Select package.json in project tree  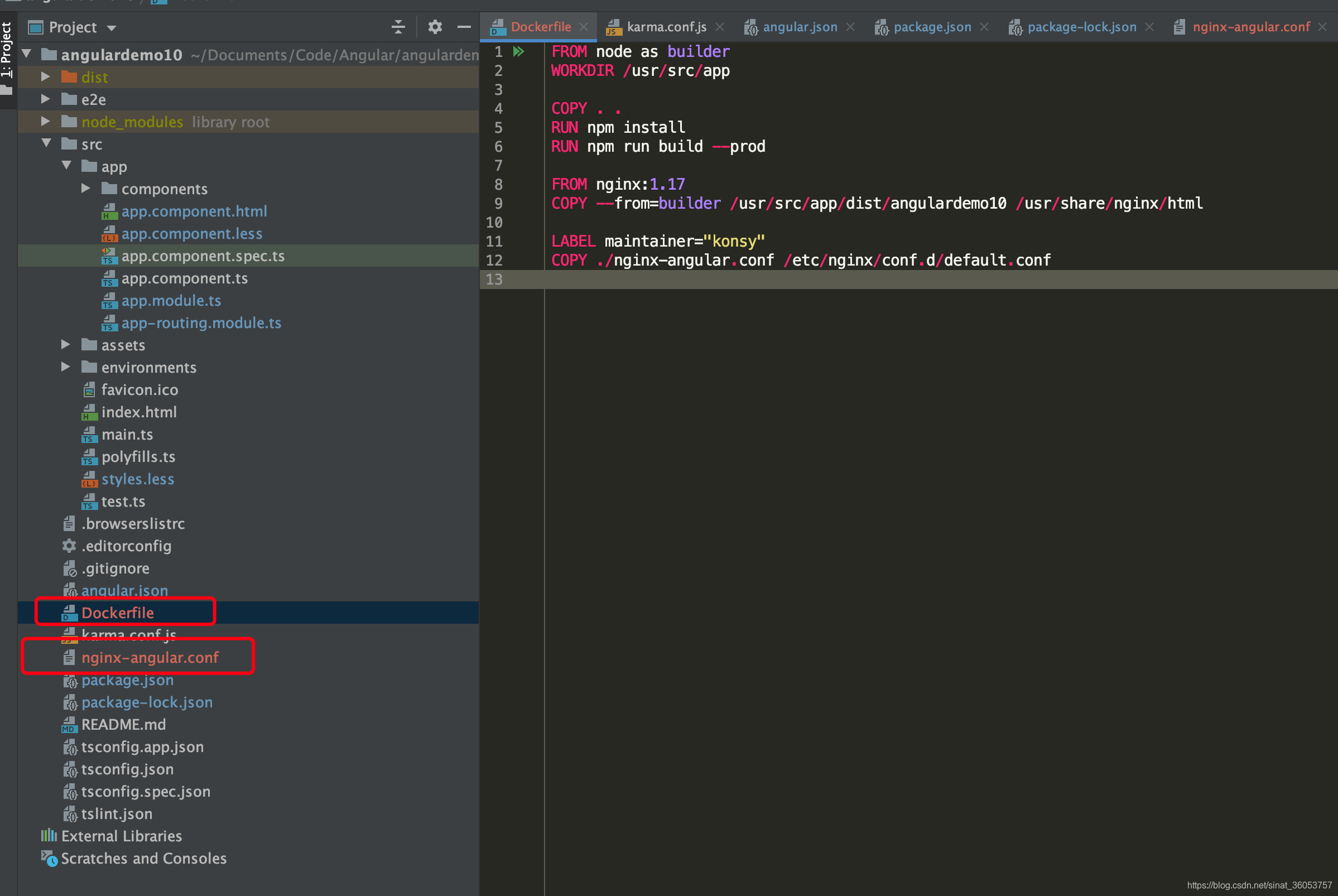coord(248,680)
